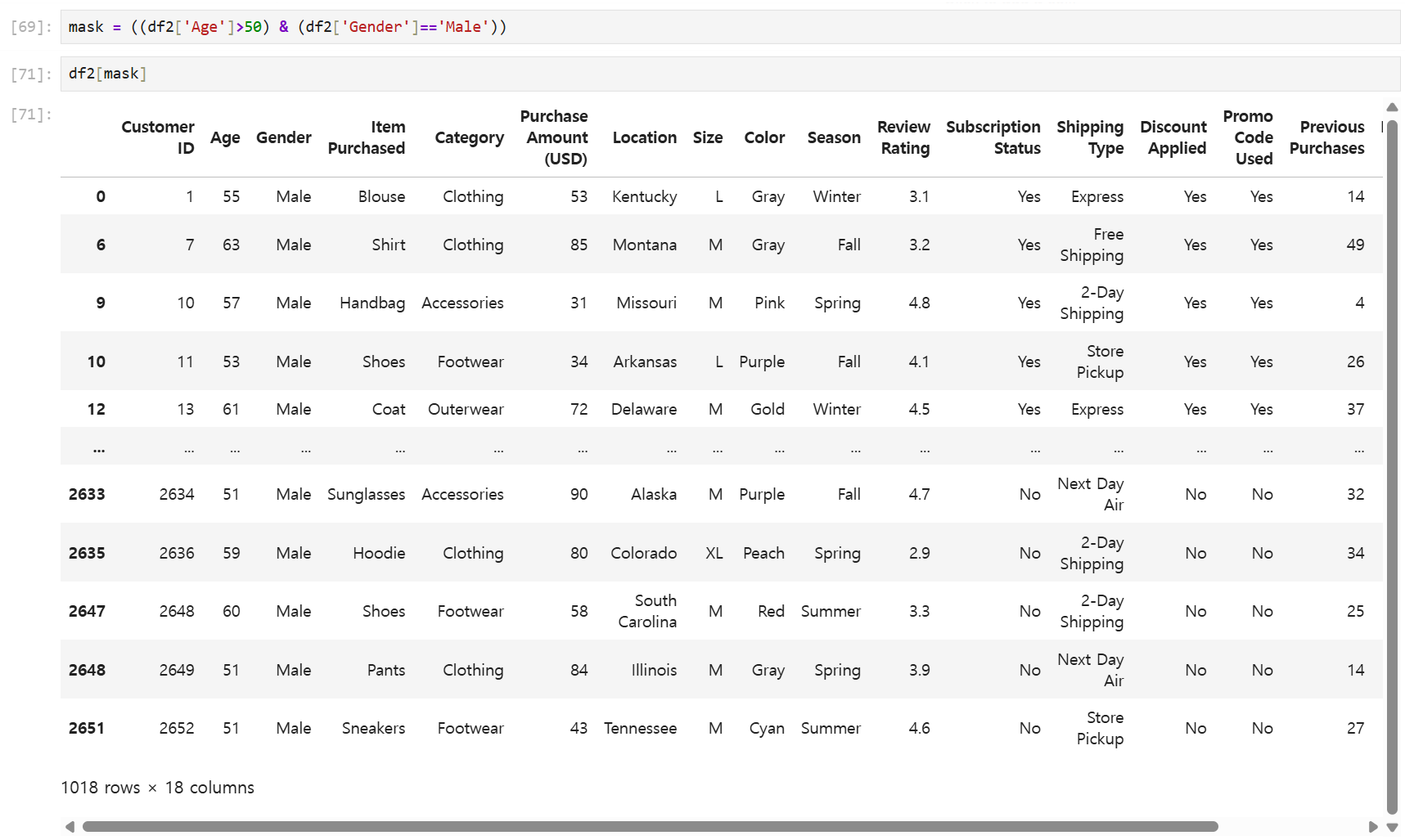1405x840 pixels.
Task: Click the Colorado location cell
Action: [x=644, y=553]
